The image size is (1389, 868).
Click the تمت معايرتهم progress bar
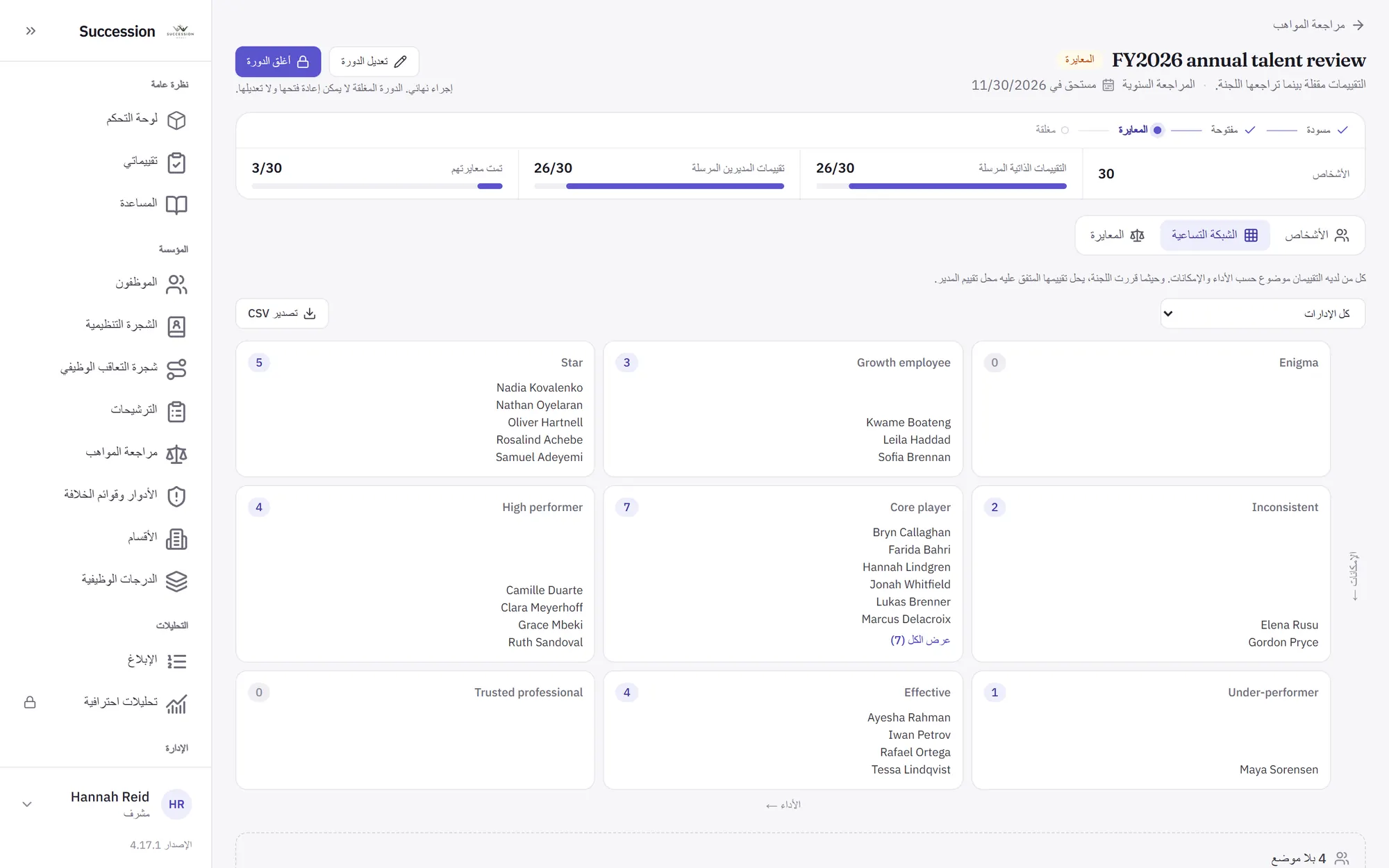pyautogui.click(x=376, y=186)
